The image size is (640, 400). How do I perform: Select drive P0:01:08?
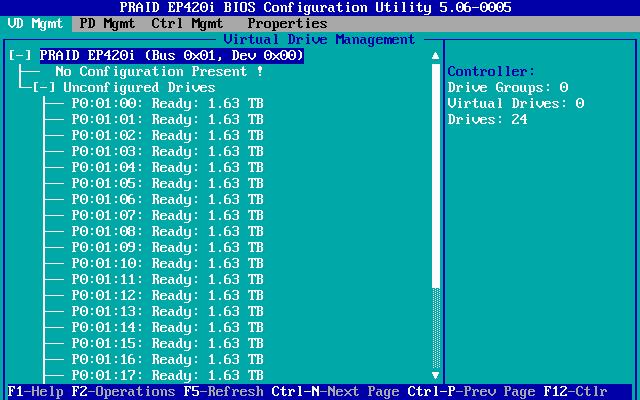(x=167, y=231)
